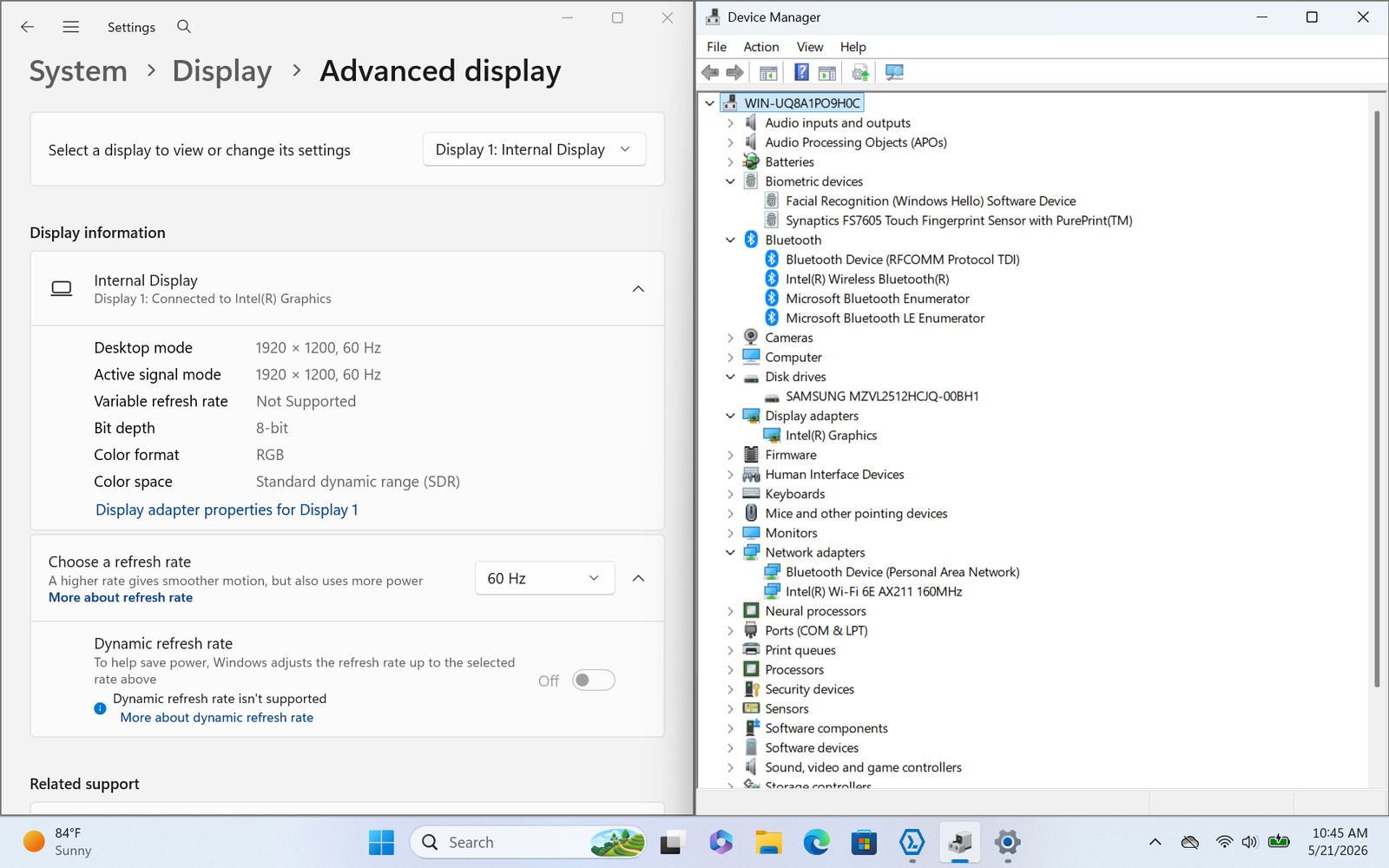Click the Settings gear taskbar icon
The width and height of the screenshot is (1389, 868).
point(1007,842)
